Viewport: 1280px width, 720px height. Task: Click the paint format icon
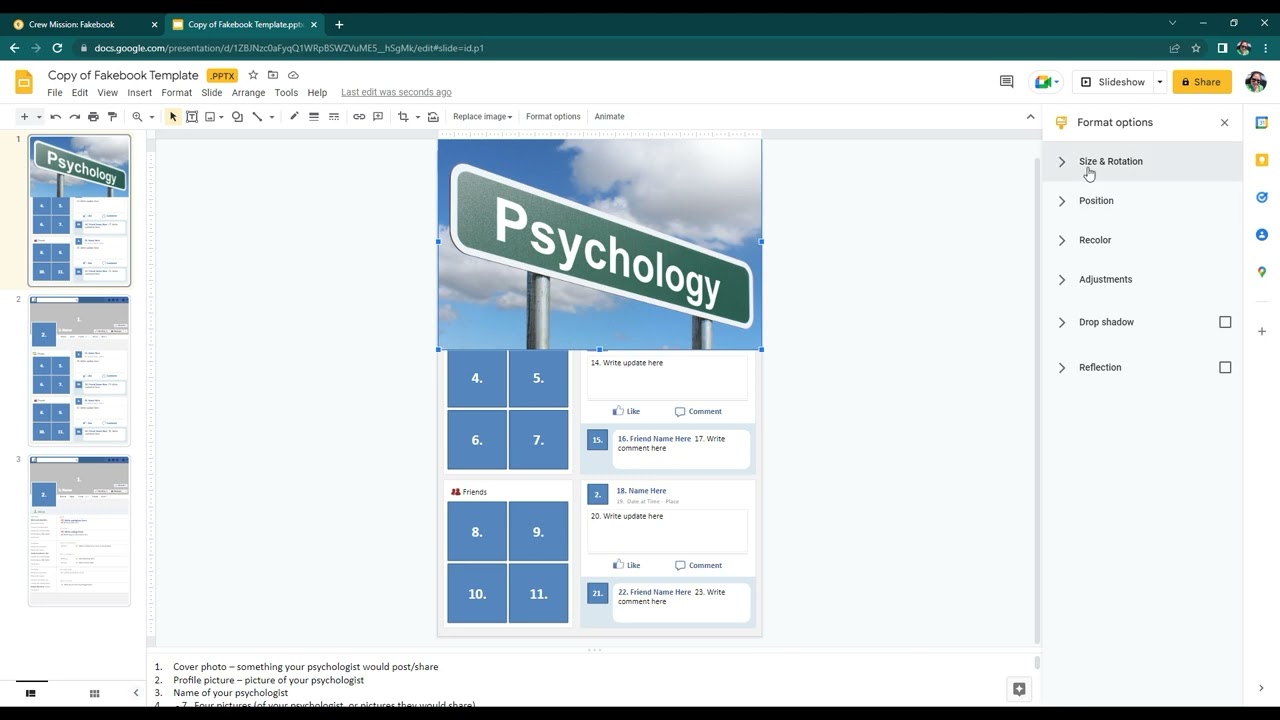tap(112, 117)
